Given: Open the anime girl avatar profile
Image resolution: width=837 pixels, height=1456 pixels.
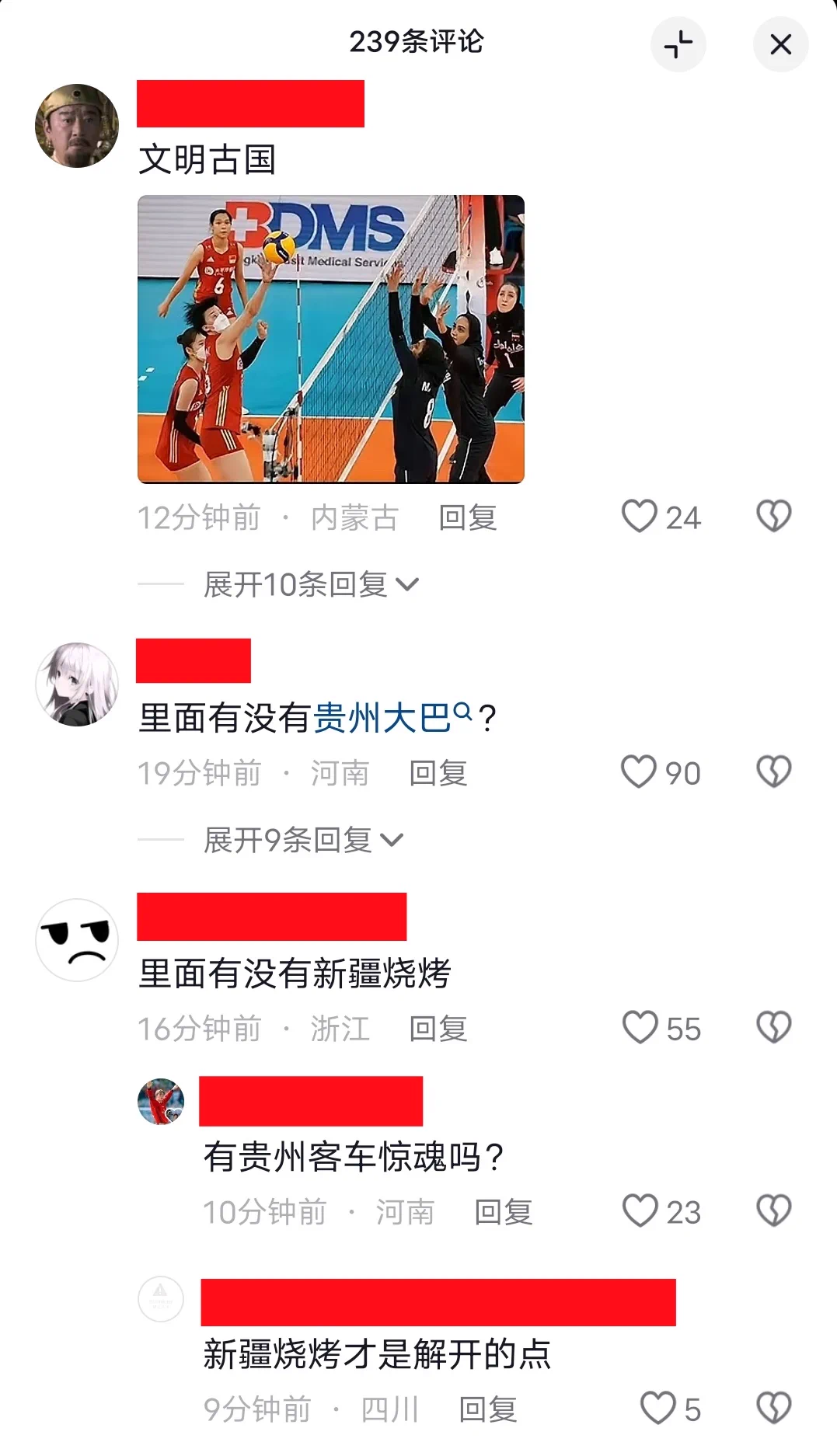Looking at the screenshot, I should coord(77,684).
